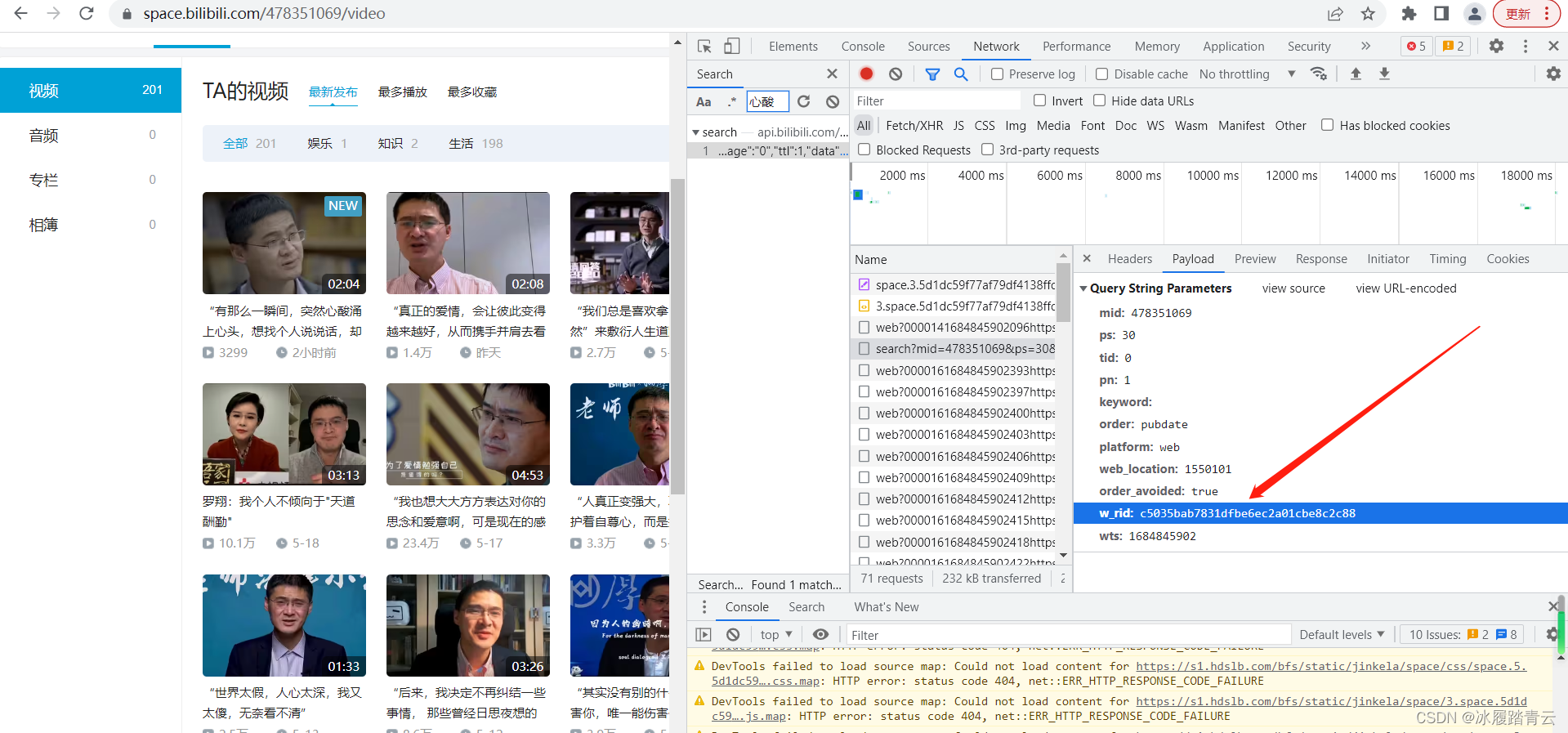Open network search with magnifier icon
The width and height of the screenshot is (1568, 733).
point(961,74)
